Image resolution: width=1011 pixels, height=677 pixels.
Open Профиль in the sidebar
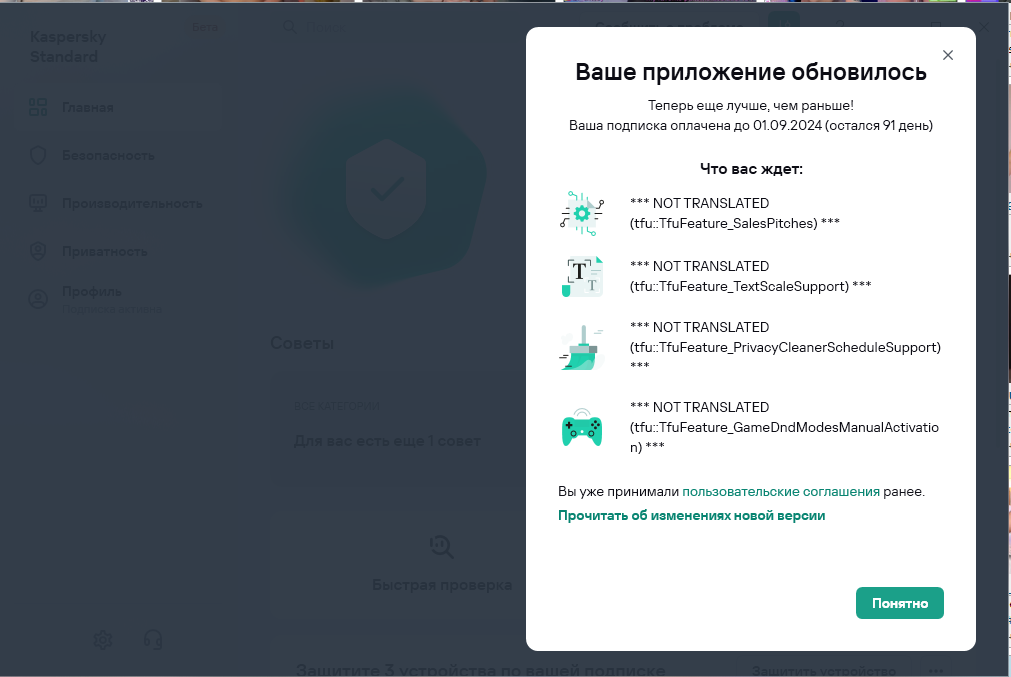92,291
